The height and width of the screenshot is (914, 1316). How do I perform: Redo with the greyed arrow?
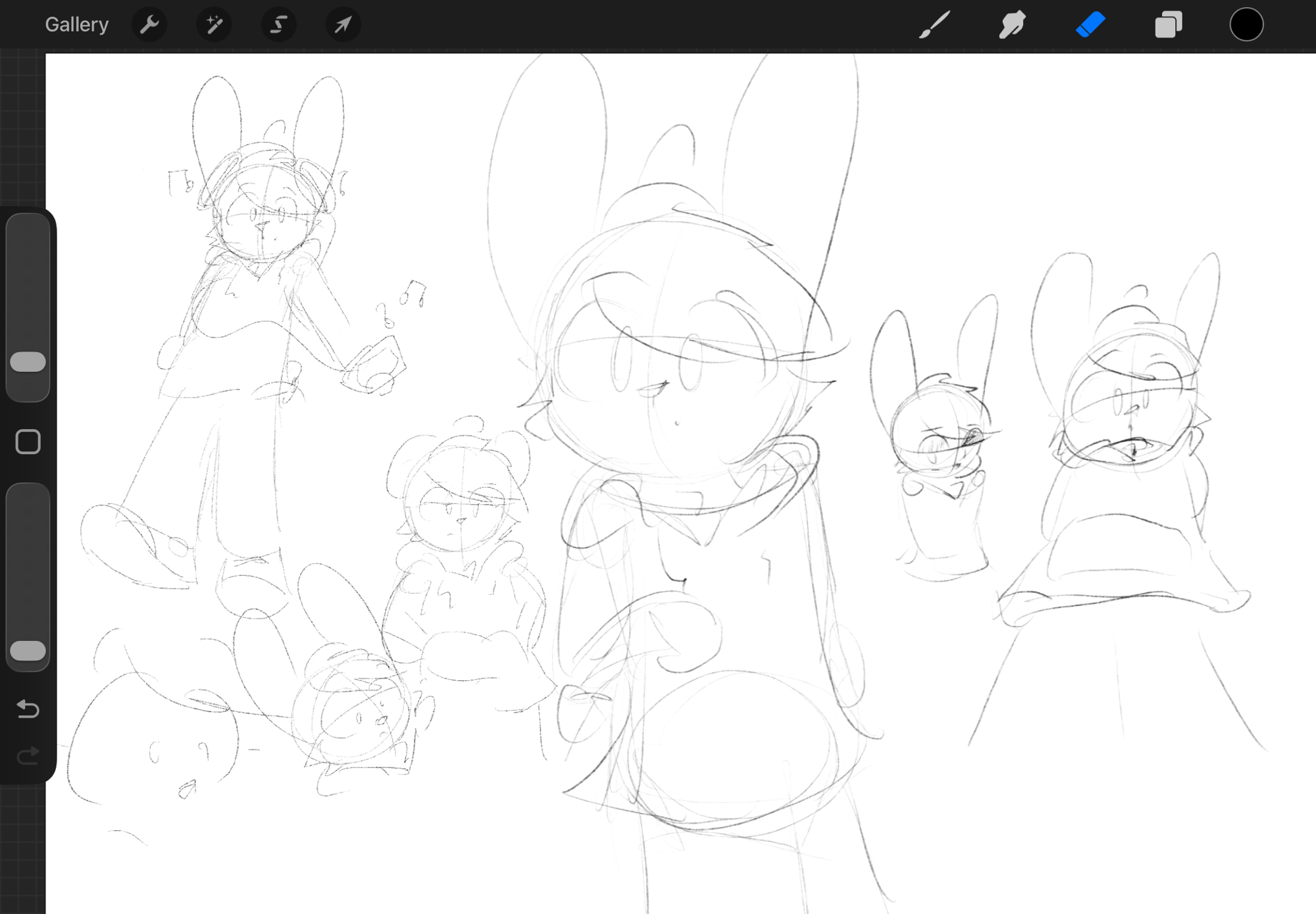click(x=28, y=755)
